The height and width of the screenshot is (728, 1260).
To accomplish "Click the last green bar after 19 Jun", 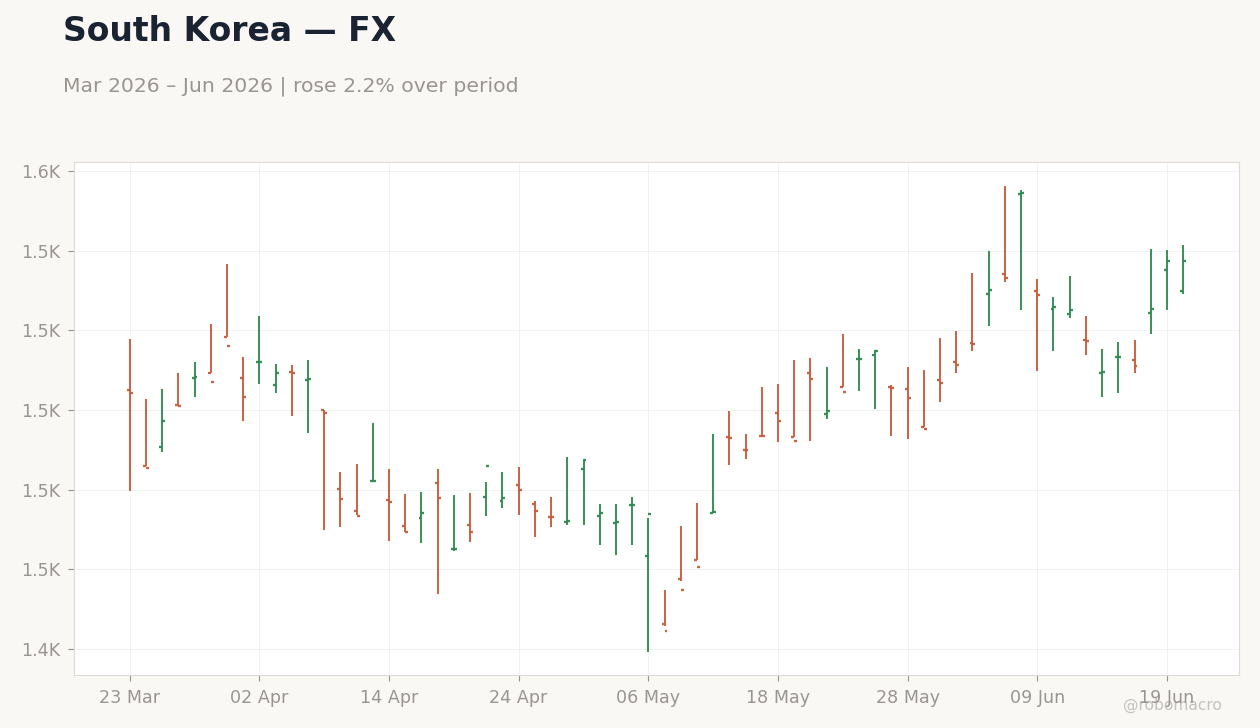I will (1183, 270).
